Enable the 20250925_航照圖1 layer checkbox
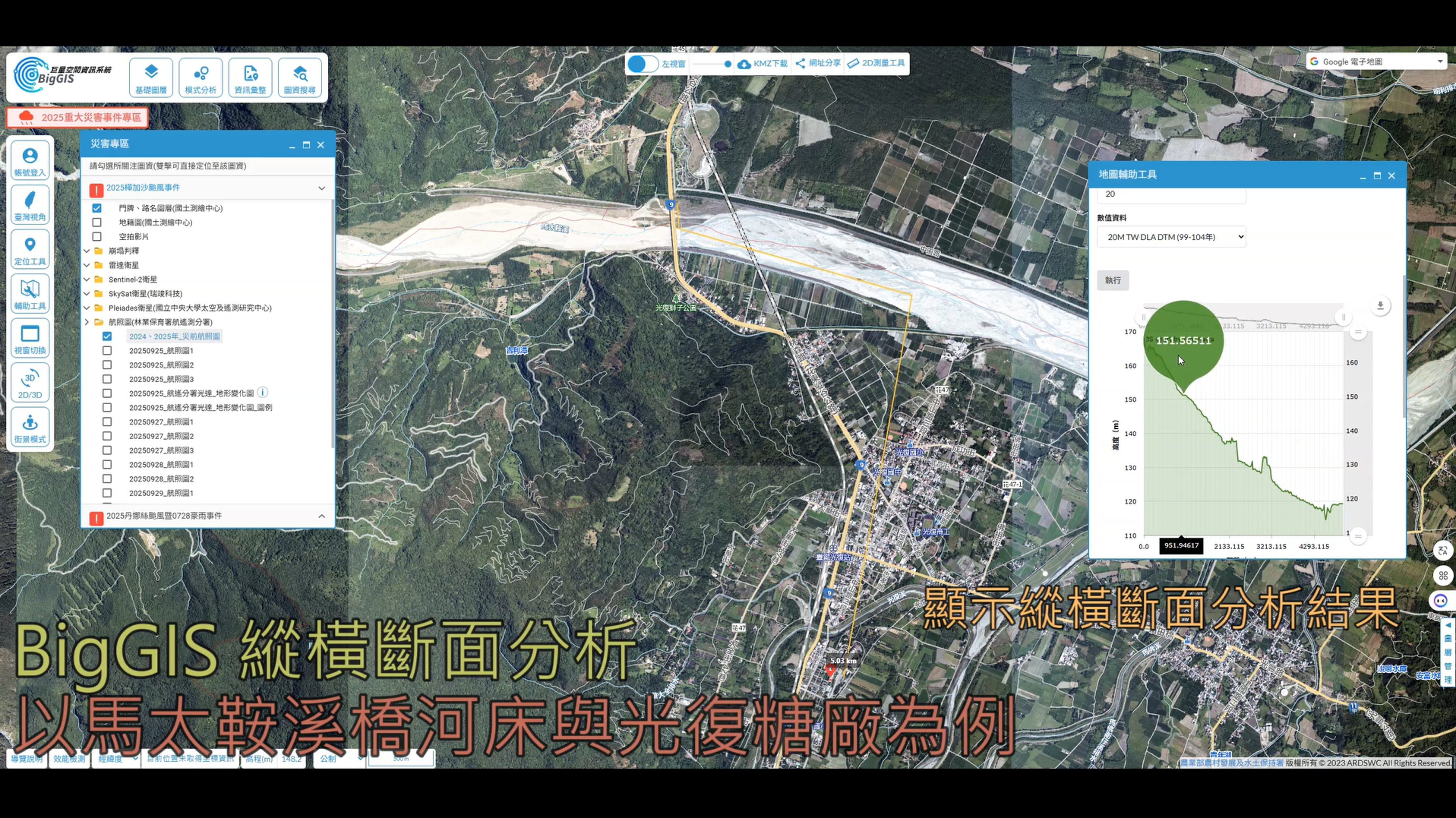Screen dimensions: 1456x818 pos(107,350)
